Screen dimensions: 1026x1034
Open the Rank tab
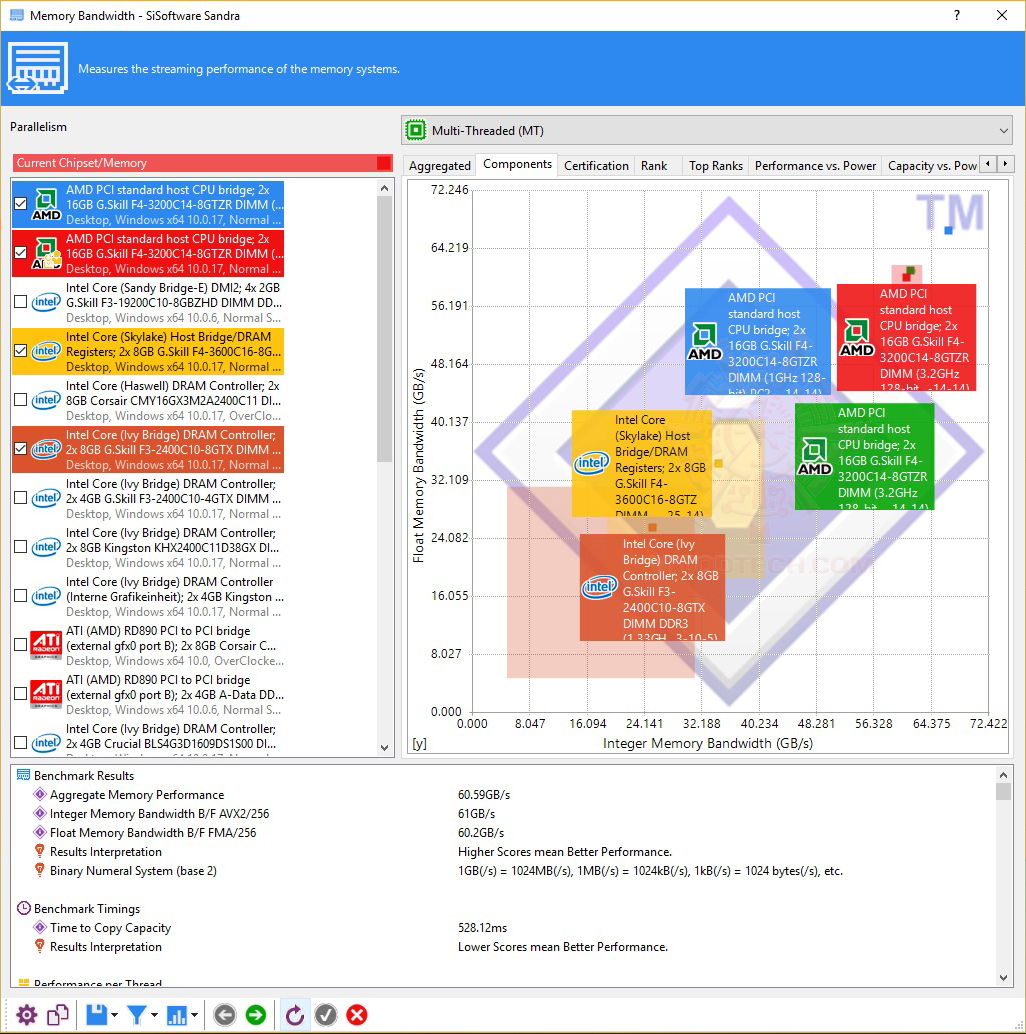tap(653, 166)
